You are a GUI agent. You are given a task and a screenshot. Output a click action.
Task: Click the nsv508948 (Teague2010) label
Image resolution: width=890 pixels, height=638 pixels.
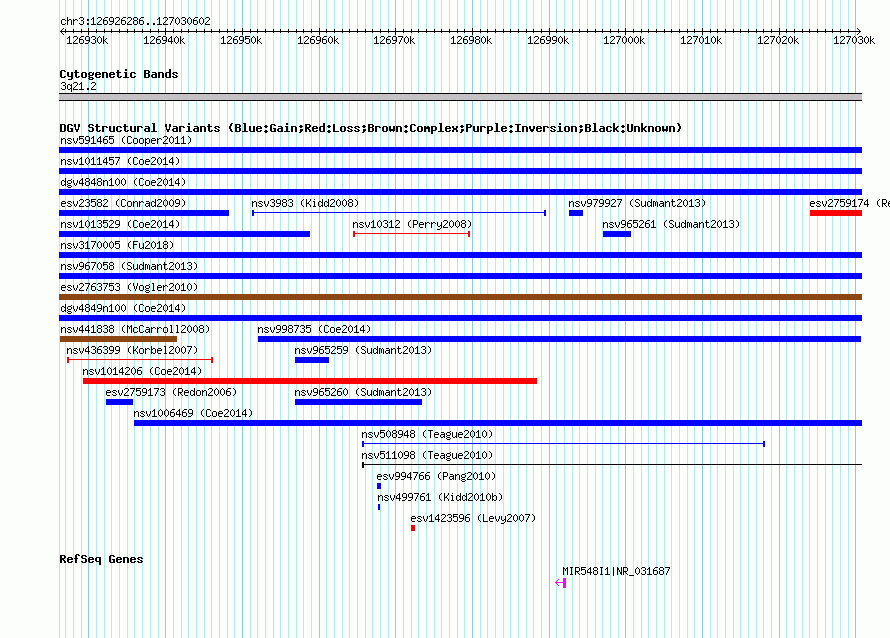(427, 434)
